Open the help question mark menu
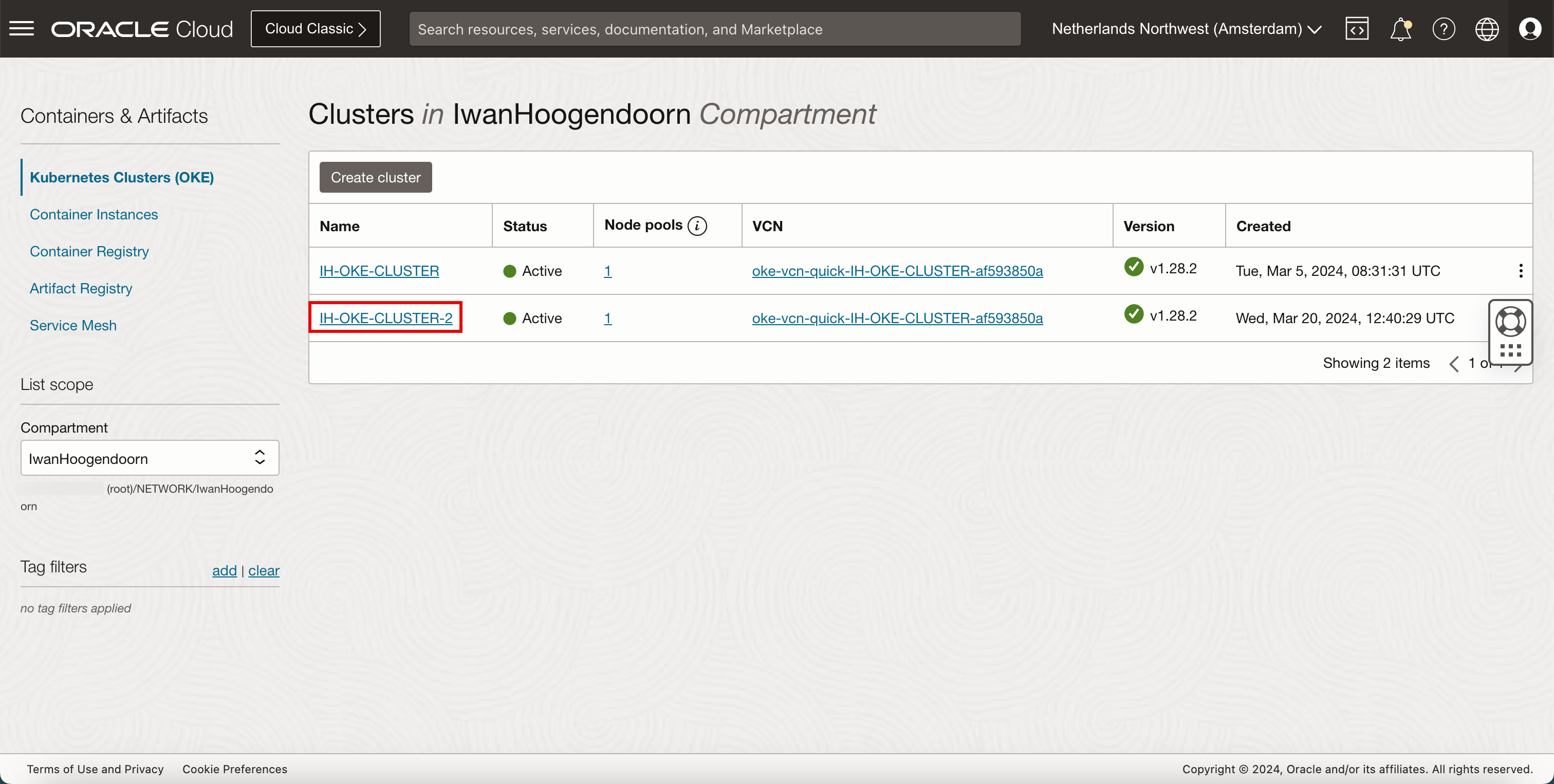 click(x=1444, y=28)
